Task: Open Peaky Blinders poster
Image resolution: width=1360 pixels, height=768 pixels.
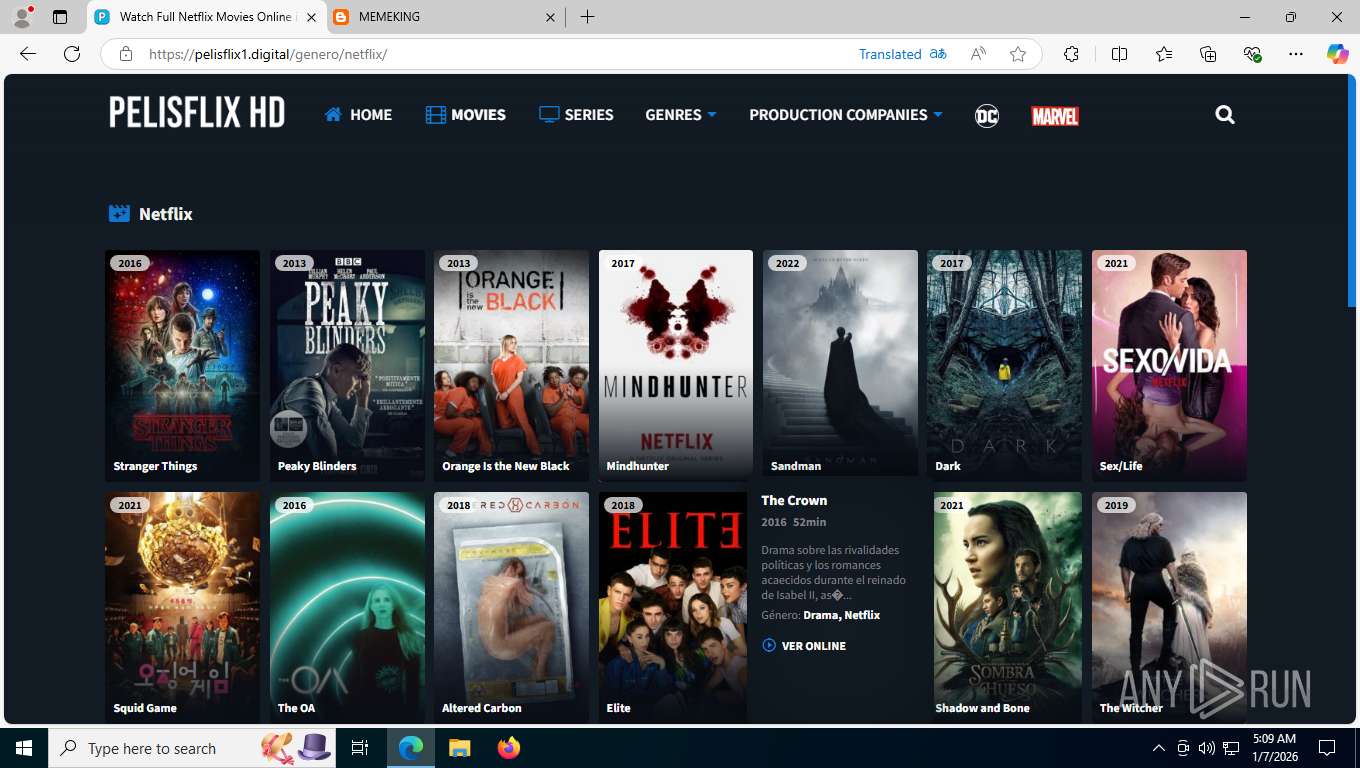Action: point(347,365)
